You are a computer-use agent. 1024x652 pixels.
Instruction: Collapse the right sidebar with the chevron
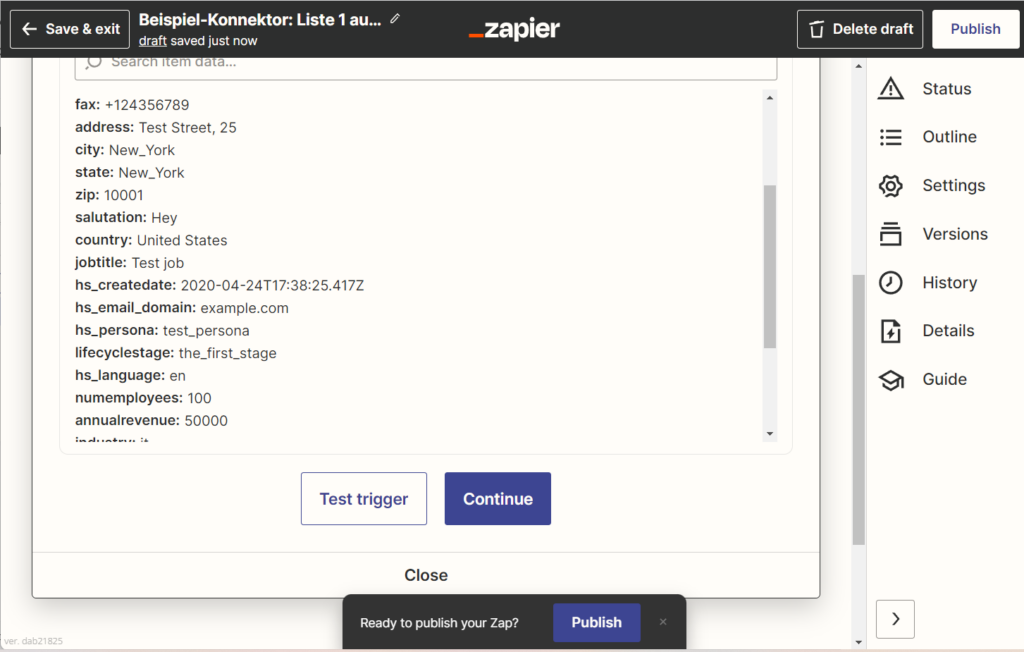pyautogui.click(x=895, y=619)
